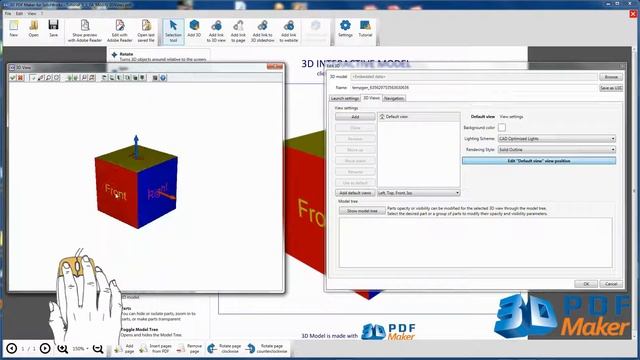Click Add default views button
Screen dimensions: 640x360
click(355, 193)
